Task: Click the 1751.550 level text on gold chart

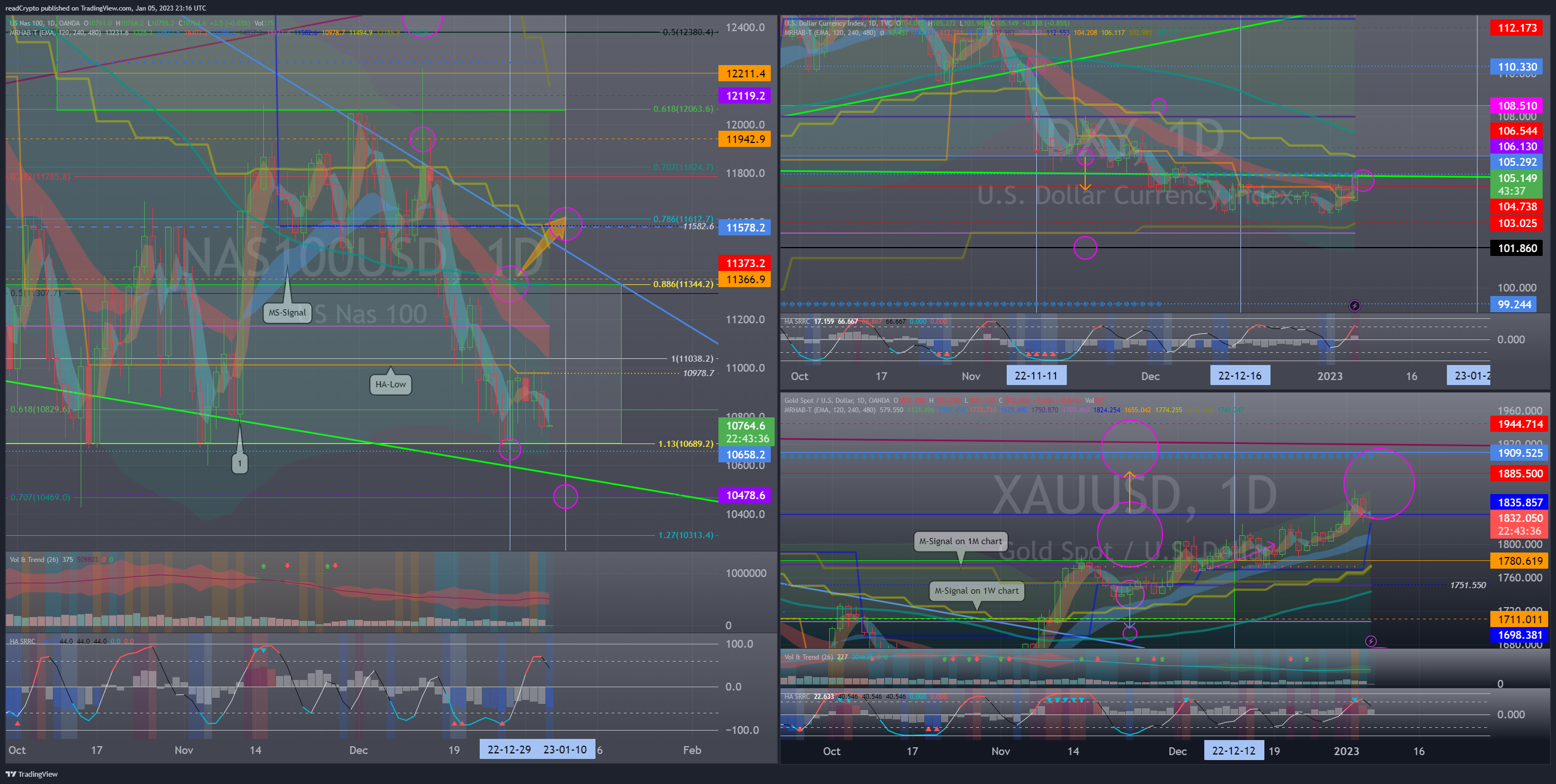Action: [x=1468, y=585]
